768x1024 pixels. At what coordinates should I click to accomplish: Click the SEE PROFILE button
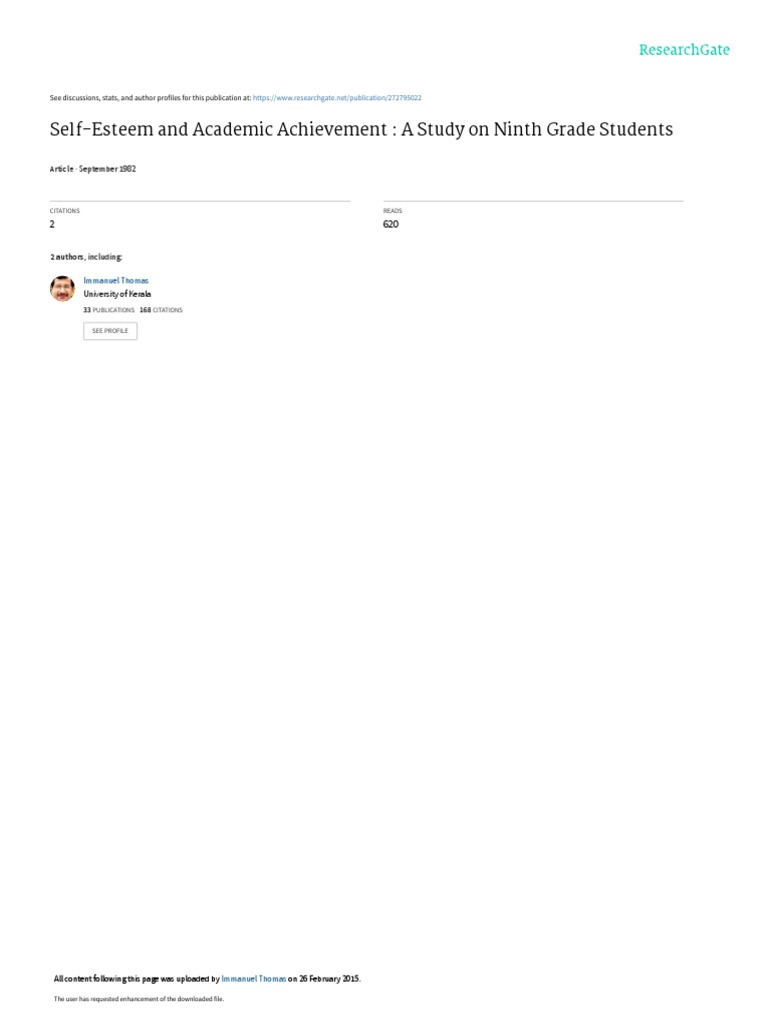[x=110, y=331]
